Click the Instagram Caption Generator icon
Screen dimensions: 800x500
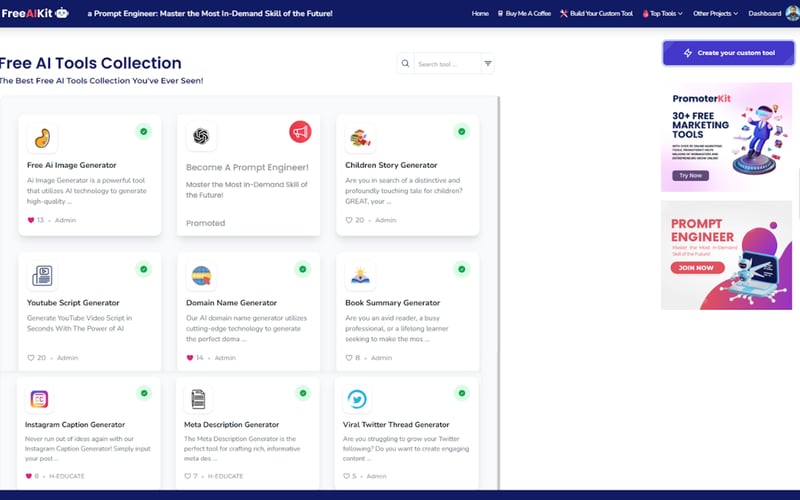[x=39, y=399]
